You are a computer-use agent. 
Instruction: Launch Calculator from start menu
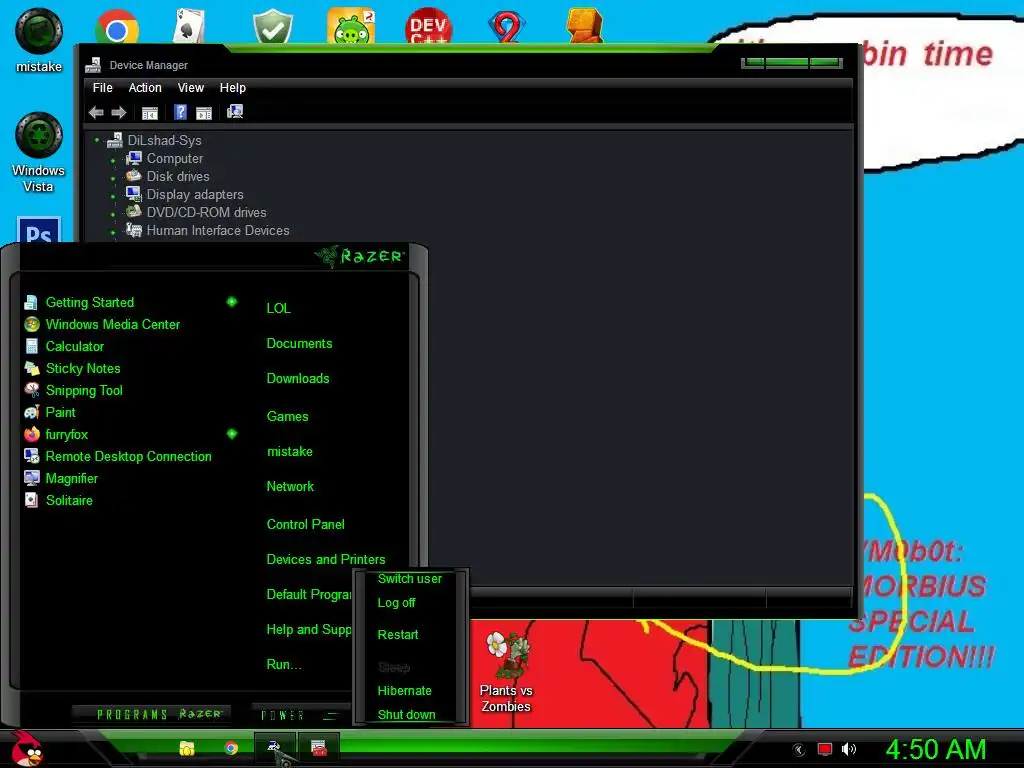pos(63,346)
